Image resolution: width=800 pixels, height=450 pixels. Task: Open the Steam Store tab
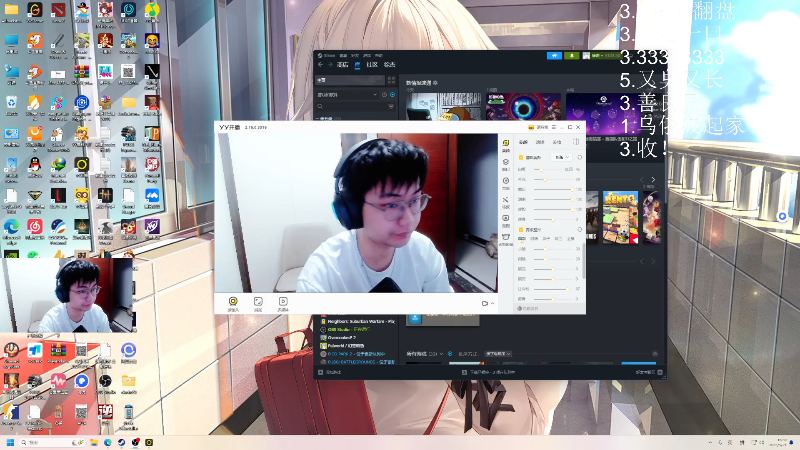[342, 65]
